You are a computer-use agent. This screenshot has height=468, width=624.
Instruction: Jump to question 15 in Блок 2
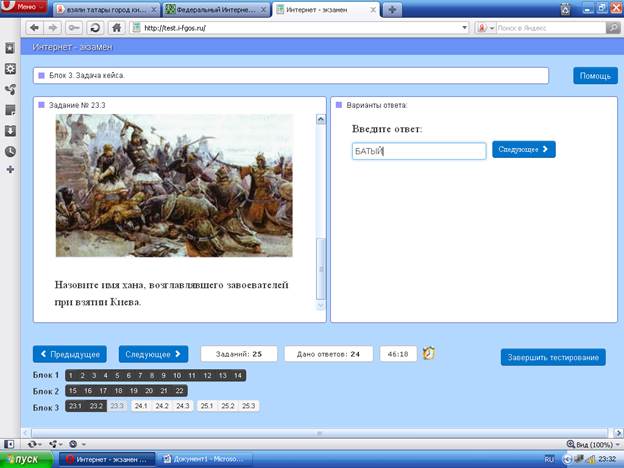pos(73,391)
